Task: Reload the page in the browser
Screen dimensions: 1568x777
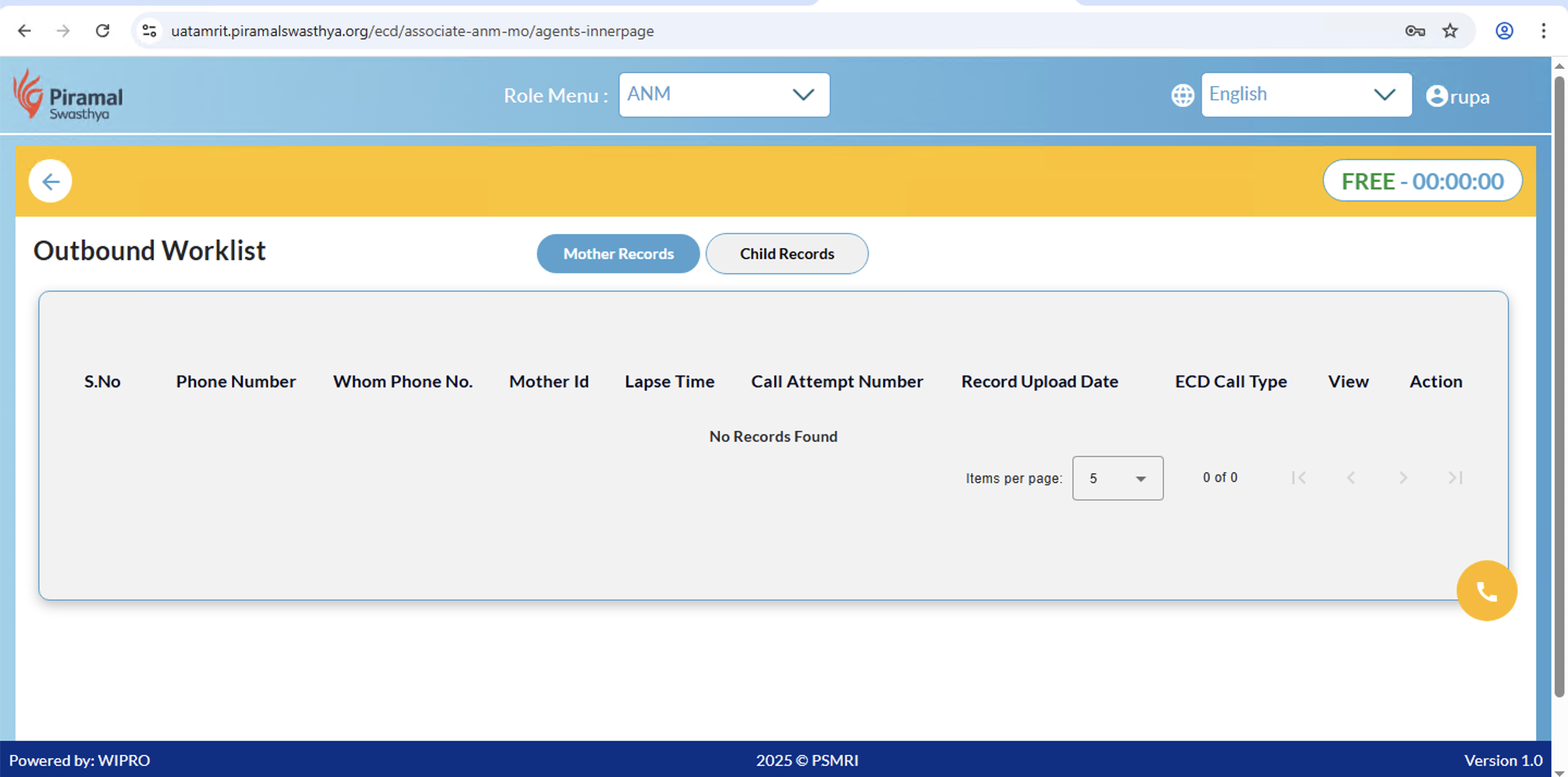Action: point(103,30)
